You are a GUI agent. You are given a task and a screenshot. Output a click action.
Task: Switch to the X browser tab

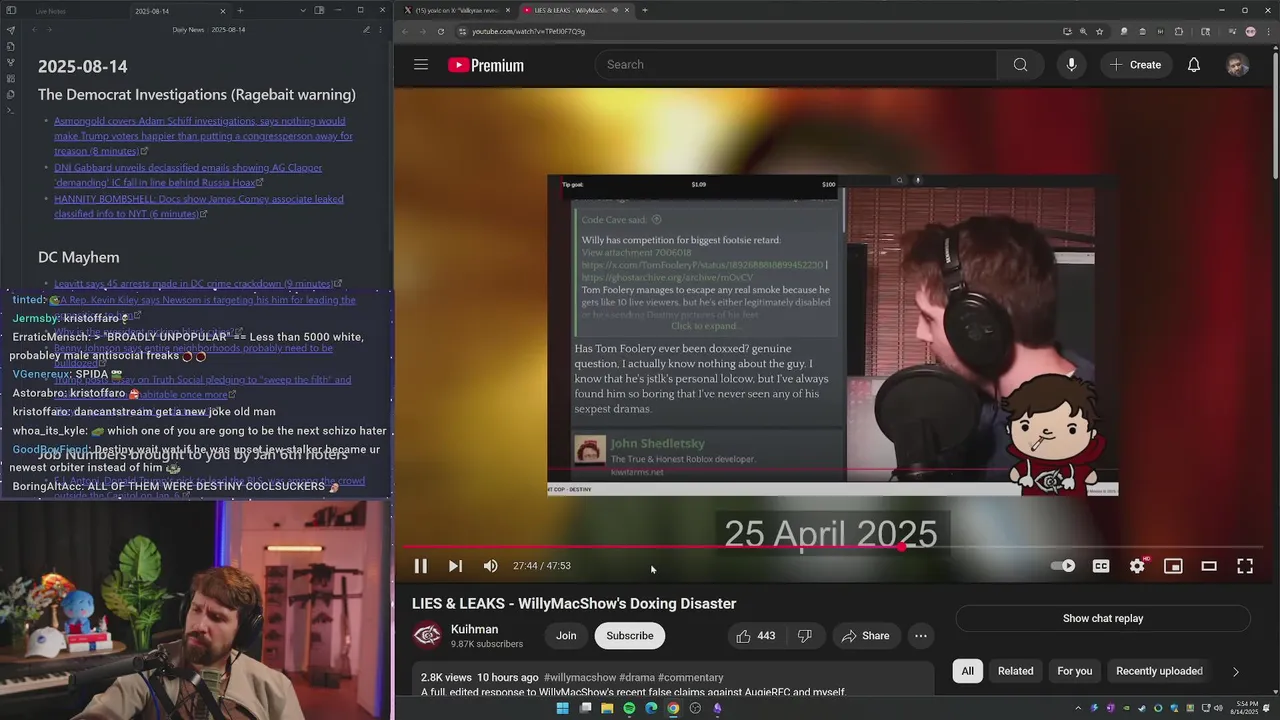point(456,10)
